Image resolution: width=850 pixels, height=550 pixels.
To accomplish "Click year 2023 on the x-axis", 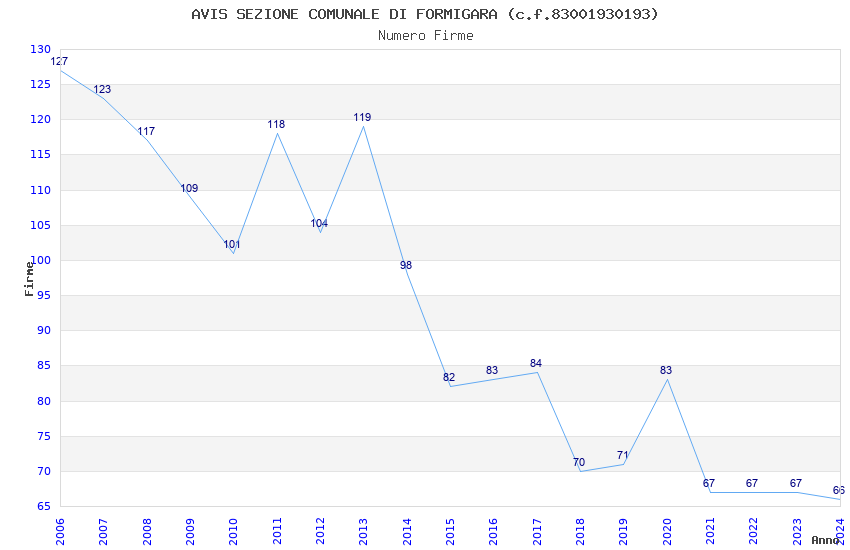I will [x=797, y=532].
